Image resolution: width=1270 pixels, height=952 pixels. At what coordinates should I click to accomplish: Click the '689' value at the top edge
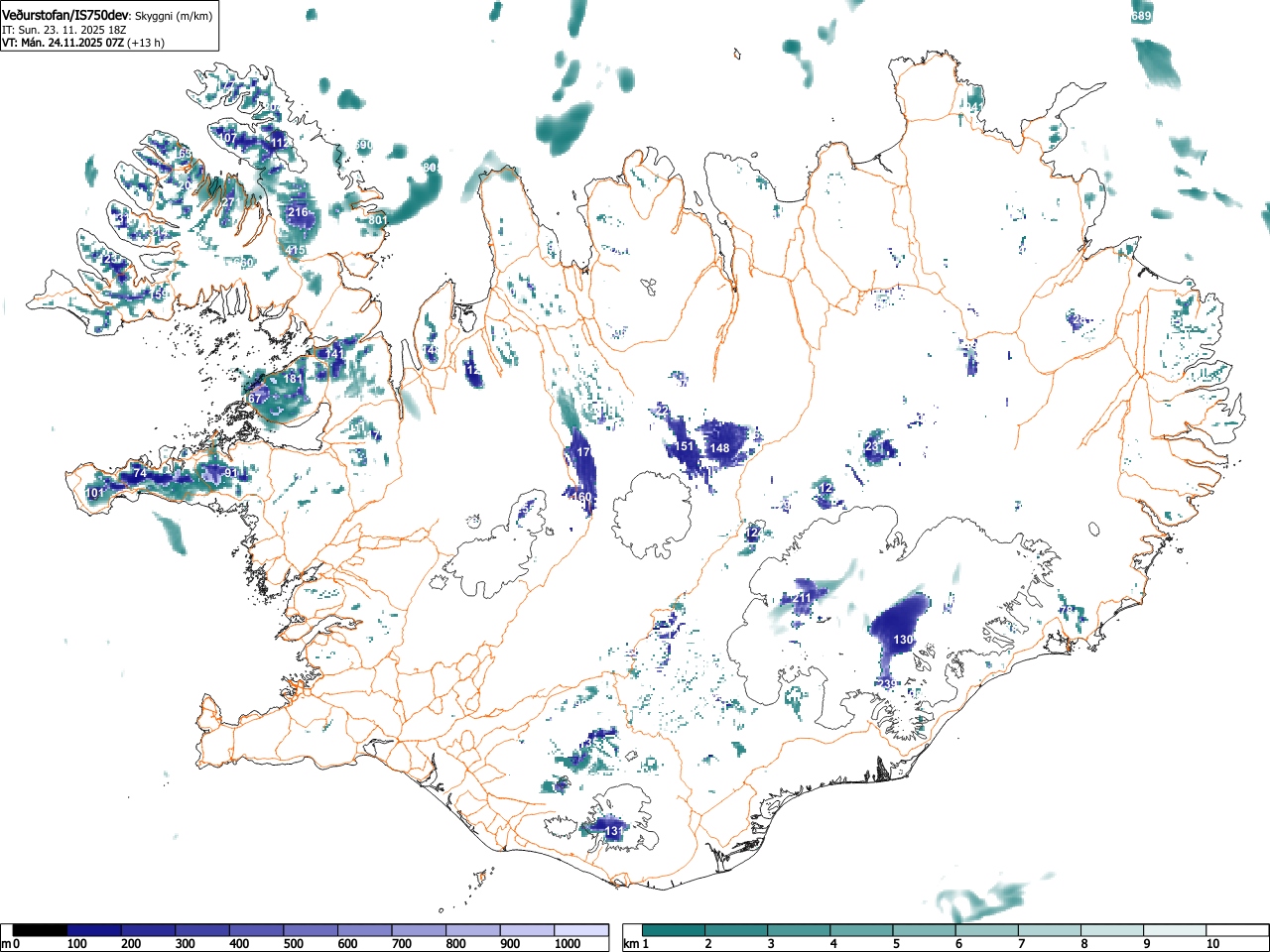[1141, 16]
